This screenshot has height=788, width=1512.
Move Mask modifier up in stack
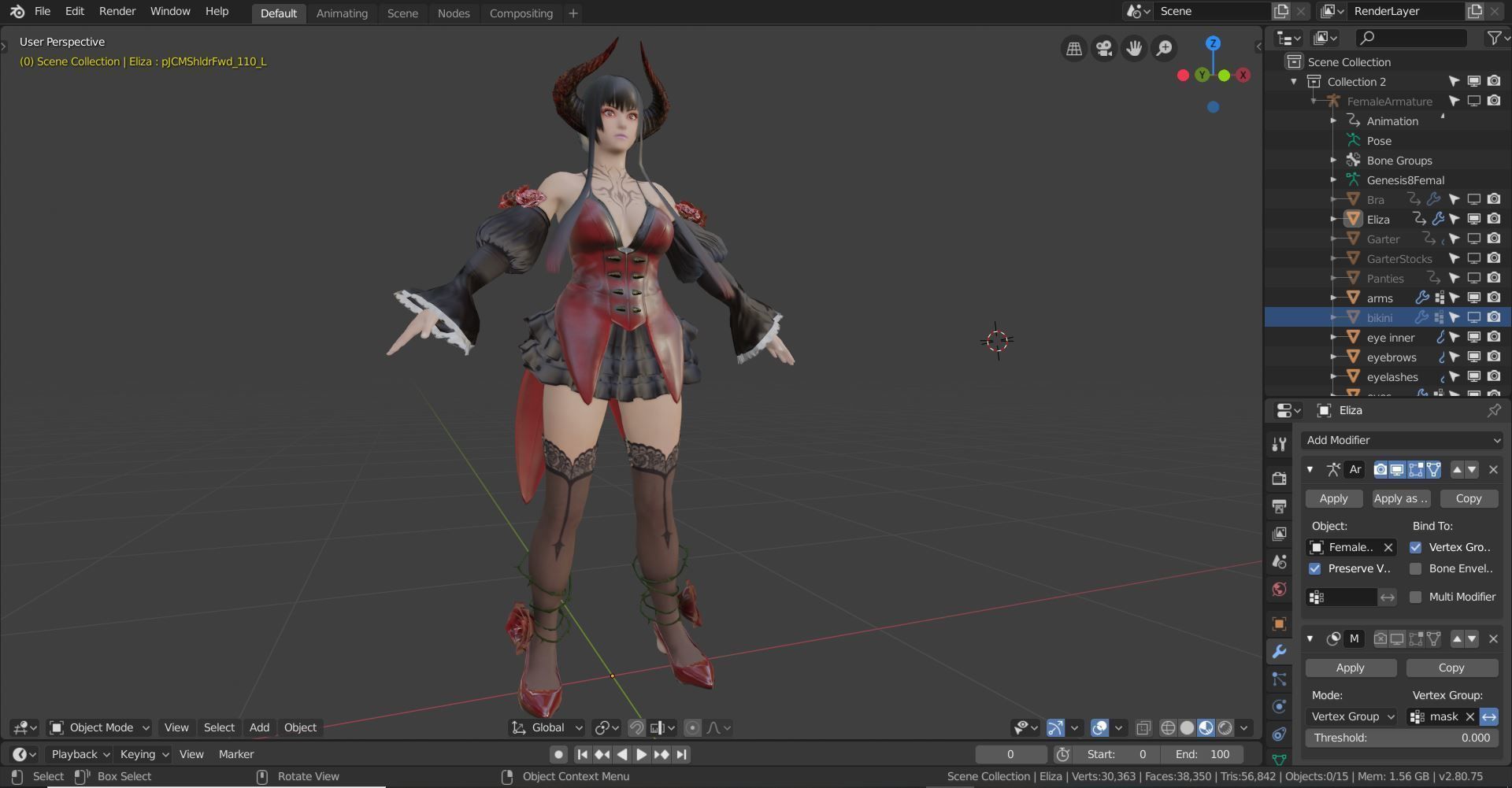pyautogui.click(x=1457, y=638)
